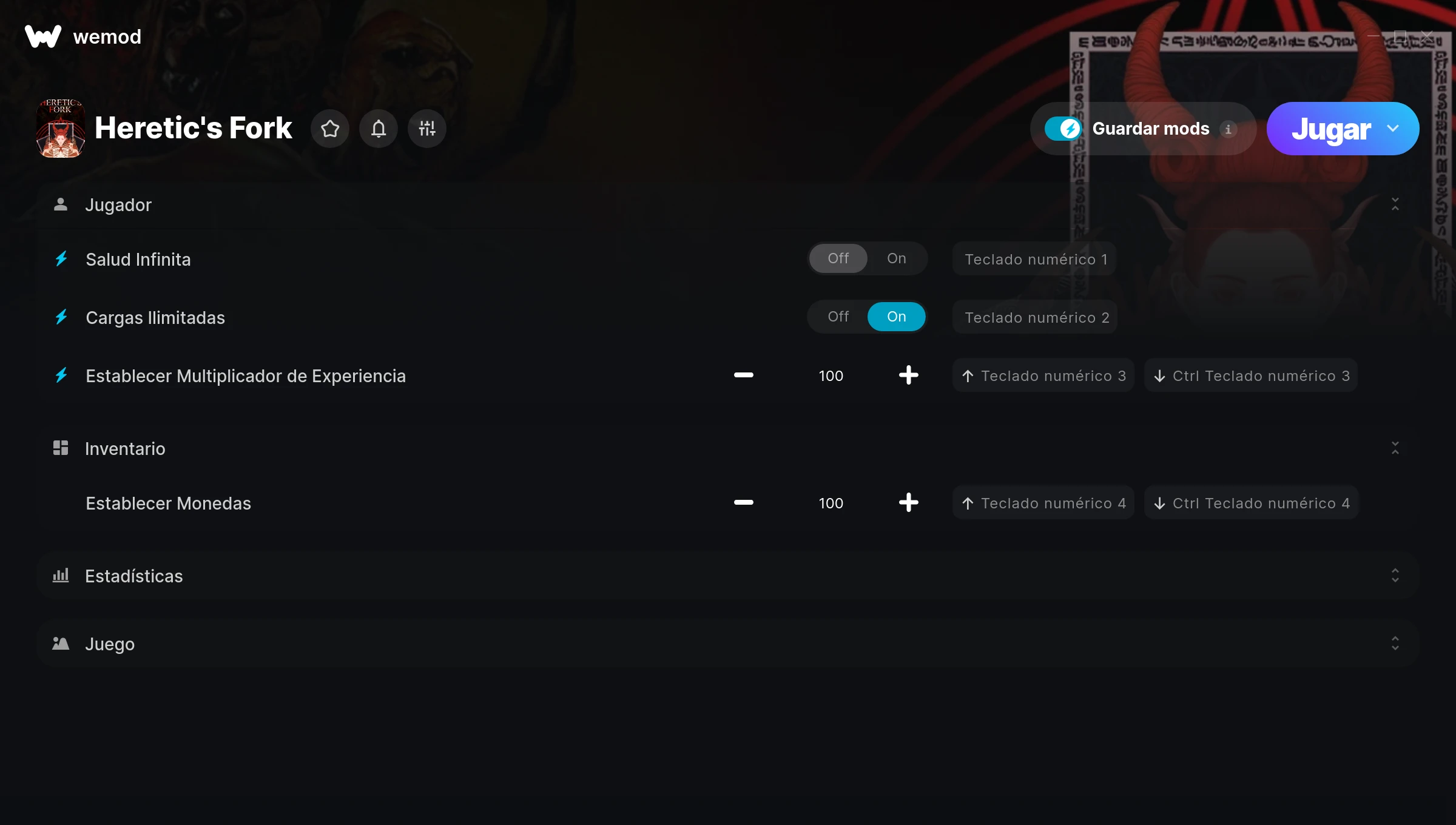Increase Establecer Monedas with plus icon
Screen dimensions: 1456x825
pyautogui.click(x=908, y=503)
